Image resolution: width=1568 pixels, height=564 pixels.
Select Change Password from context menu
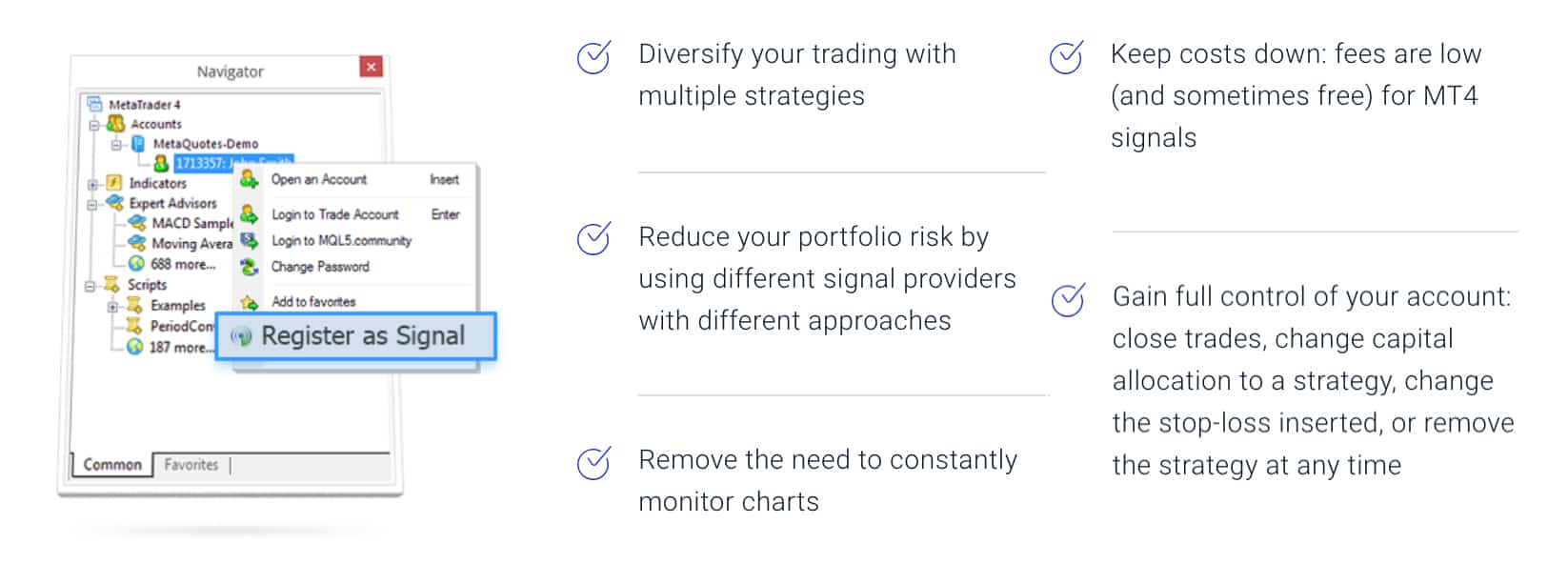pyautogui.click(x=320, y=267)
